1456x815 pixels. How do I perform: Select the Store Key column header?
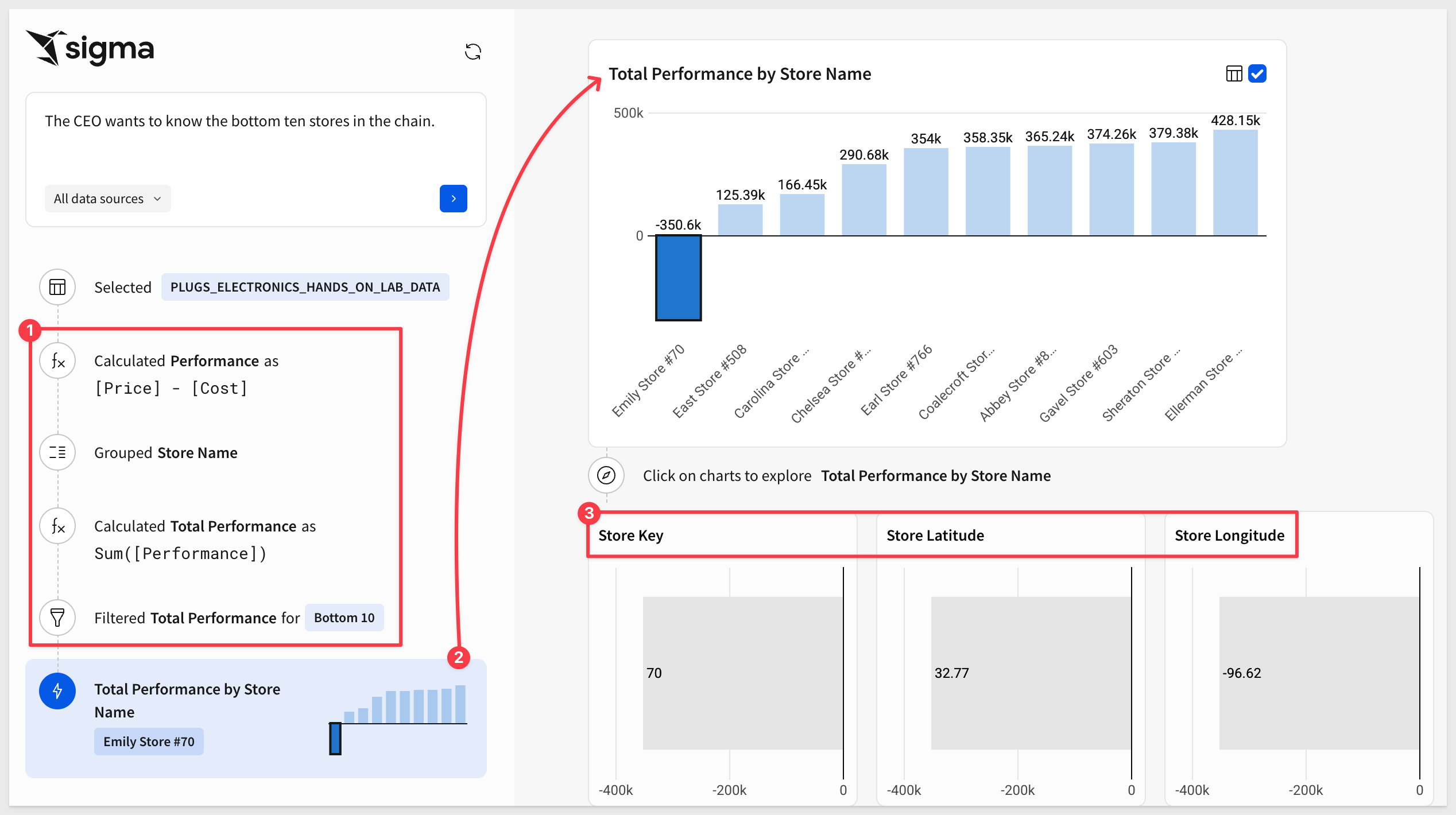click(x=630, y=535)
